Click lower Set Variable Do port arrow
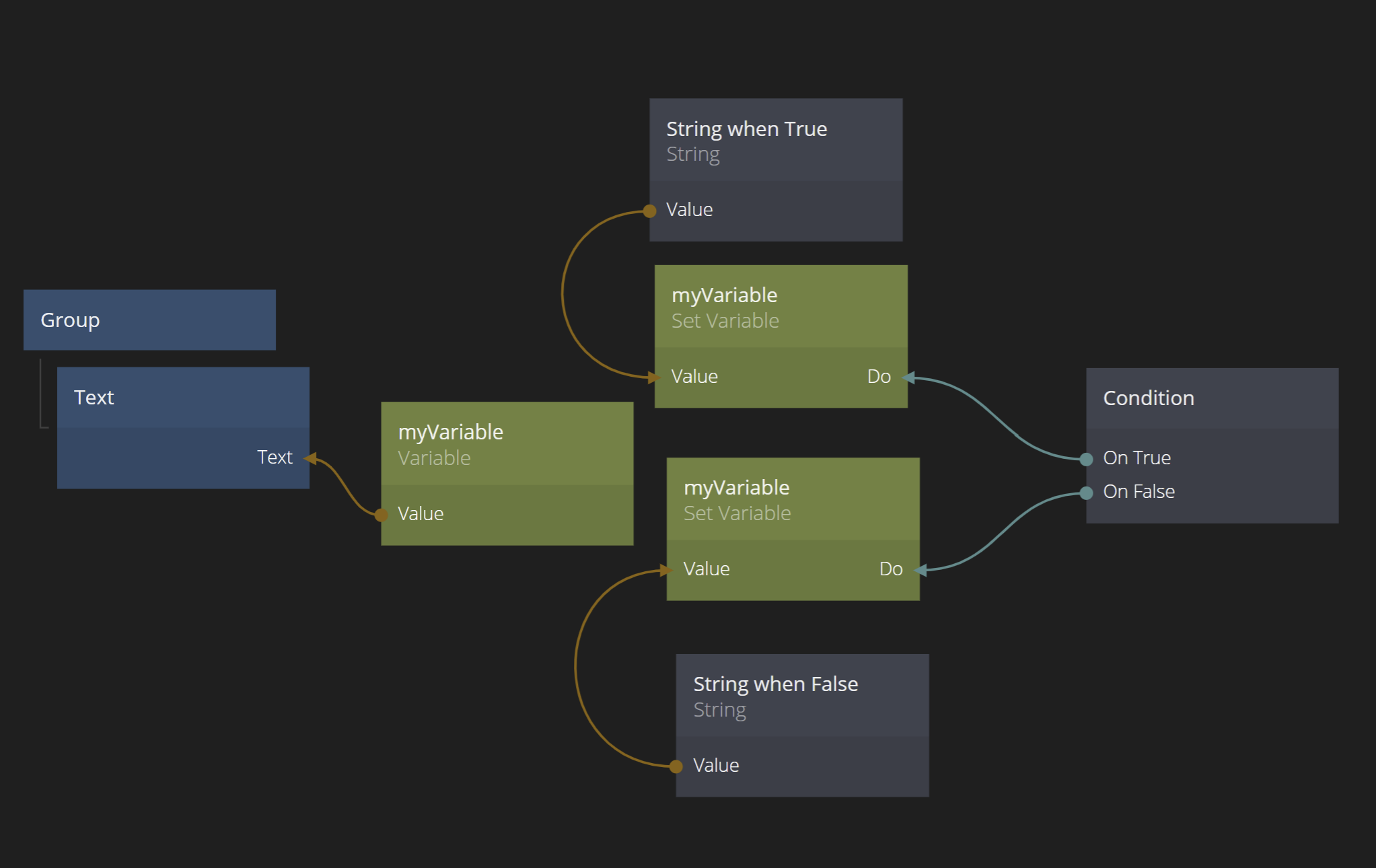This screenshot has height=868, width=1376. 921,571
